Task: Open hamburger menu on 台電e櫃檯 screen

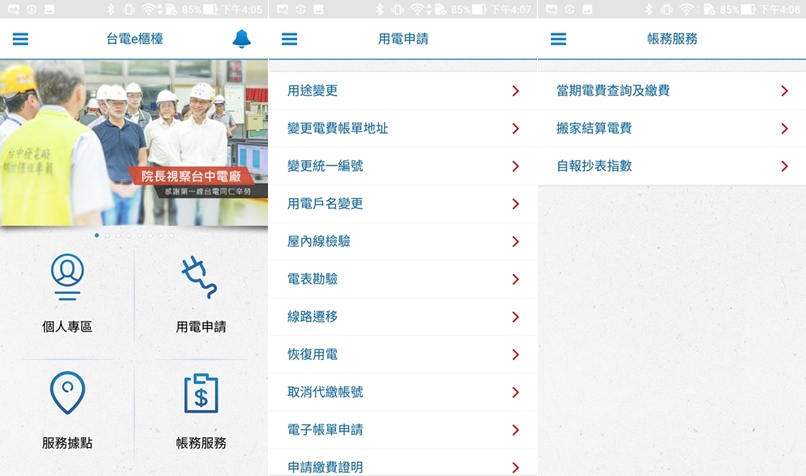Action: tap(20, 39)
